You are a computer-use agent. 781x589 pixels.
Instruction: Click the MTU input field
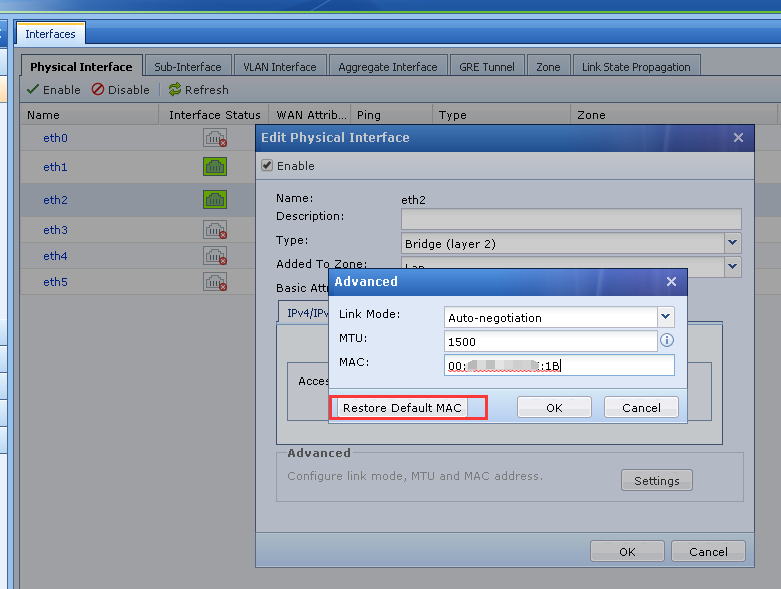coord(550,342)
